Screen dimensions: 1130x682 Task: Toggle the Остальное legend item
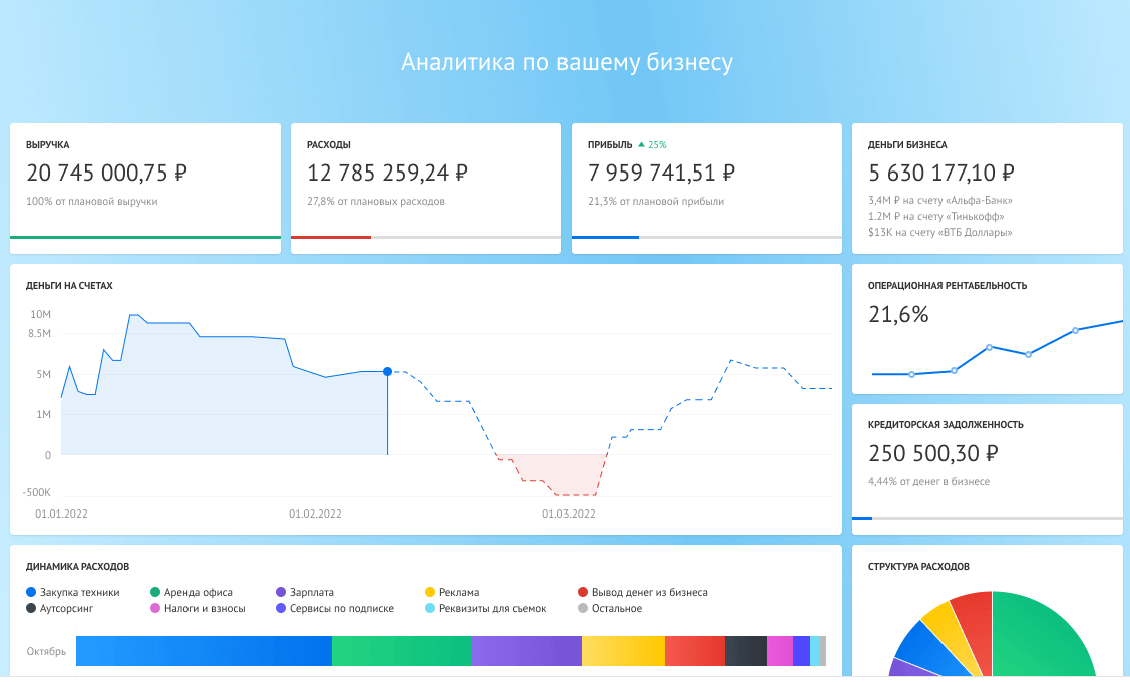[610, 608]
